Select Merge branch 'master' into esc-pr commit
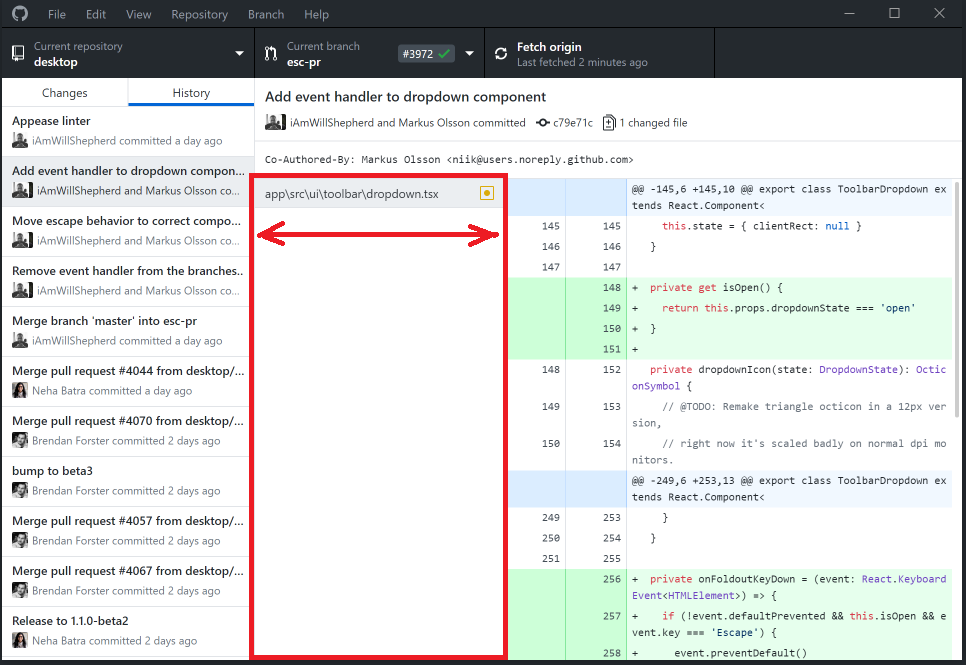Image resolution: width=966 pixels, height=665 pixels. point(128,330)
